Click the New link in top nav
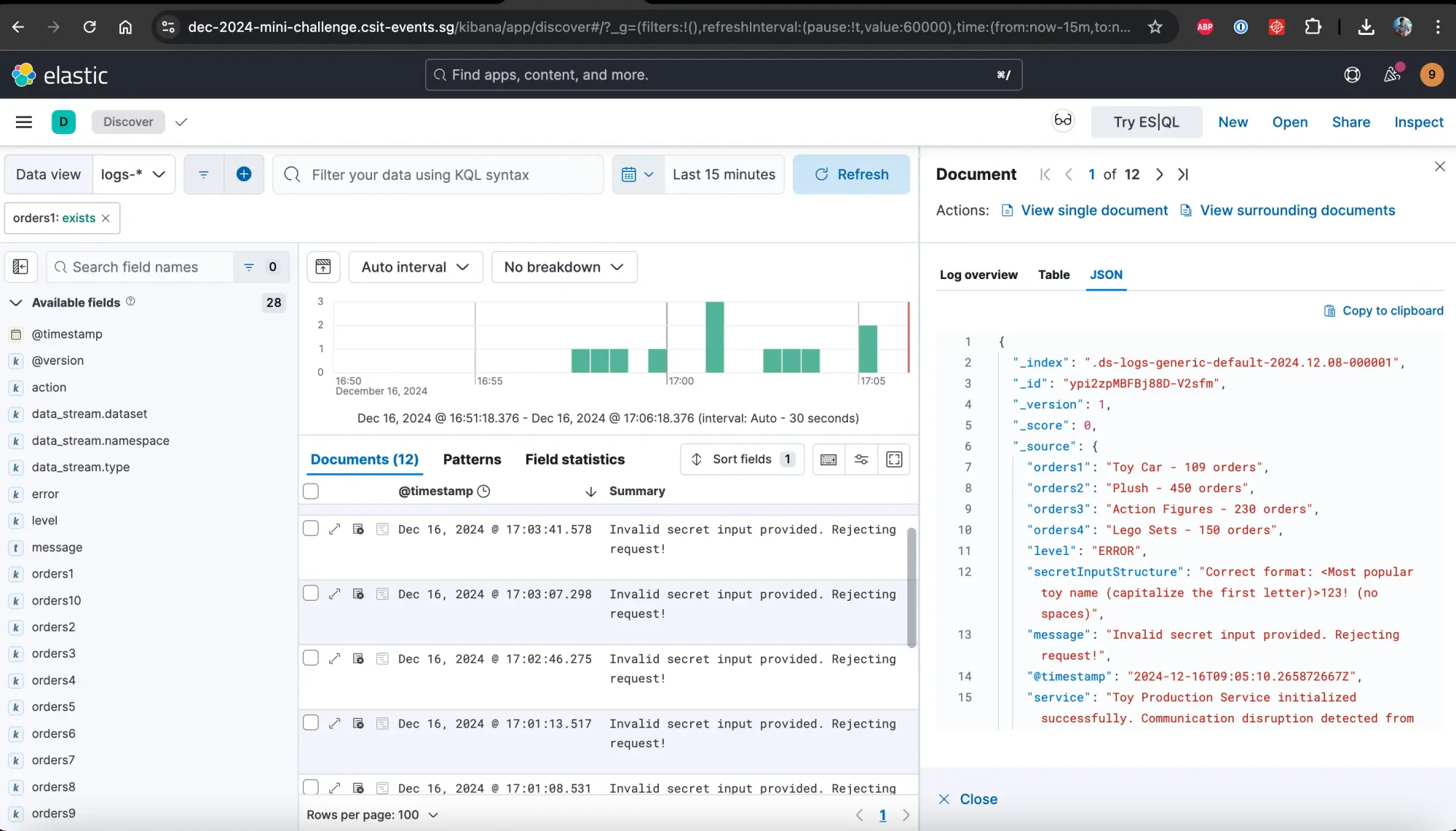 pyautogui.click(x=1233, y=122)
